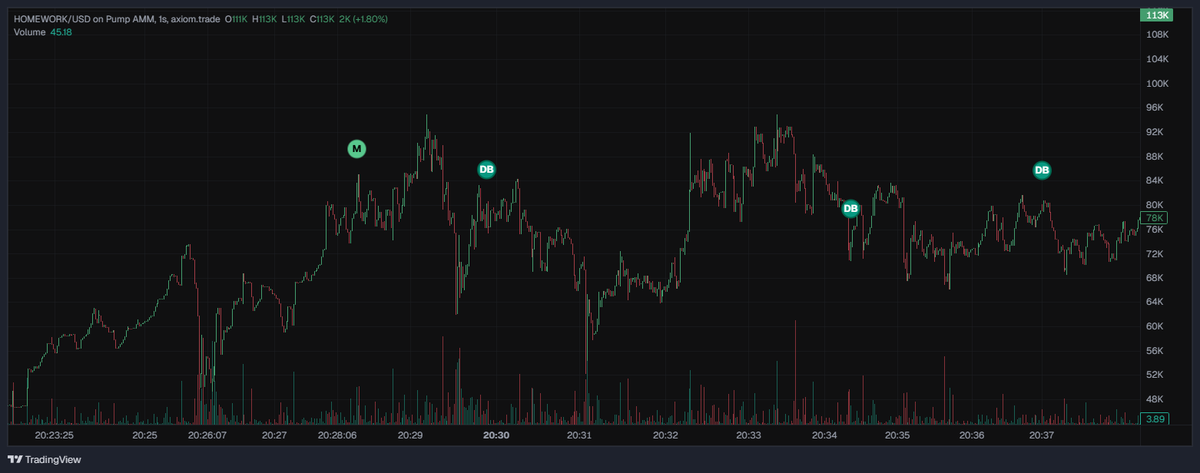Click the 96K price axis label

coord(1157,108)
